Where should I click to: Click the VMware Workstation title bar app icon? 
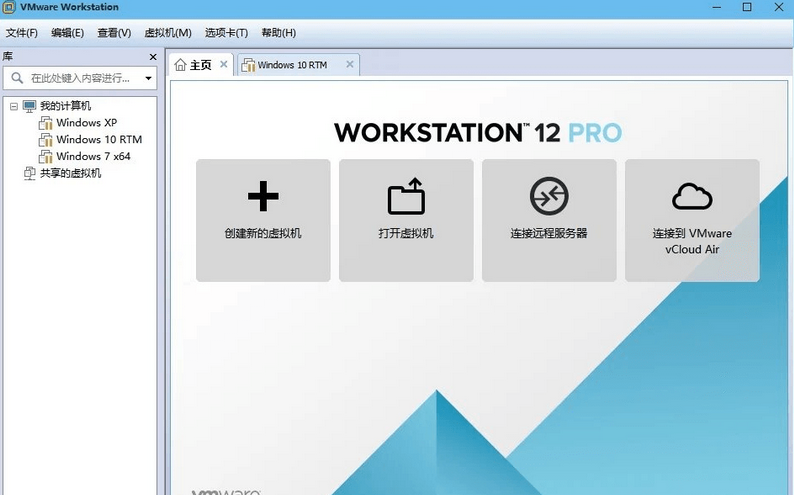point(9,7)
